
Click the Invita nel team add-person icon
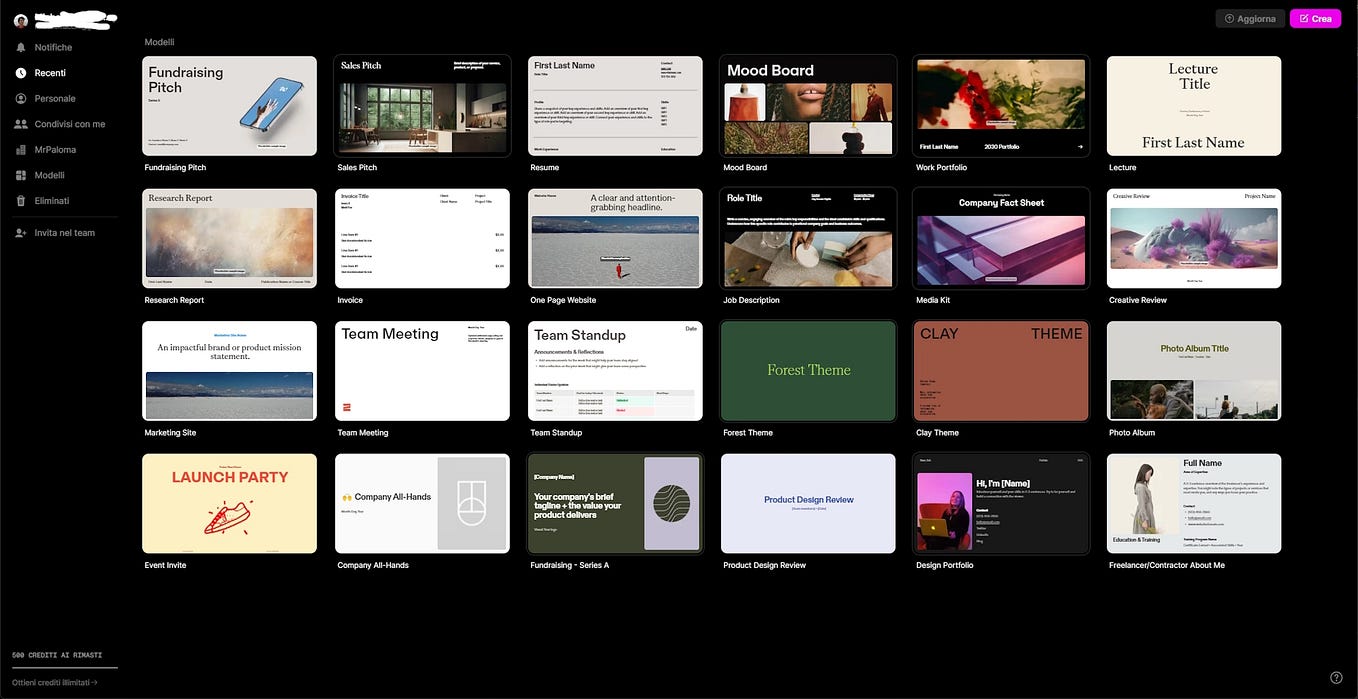[x=21, y=233]
